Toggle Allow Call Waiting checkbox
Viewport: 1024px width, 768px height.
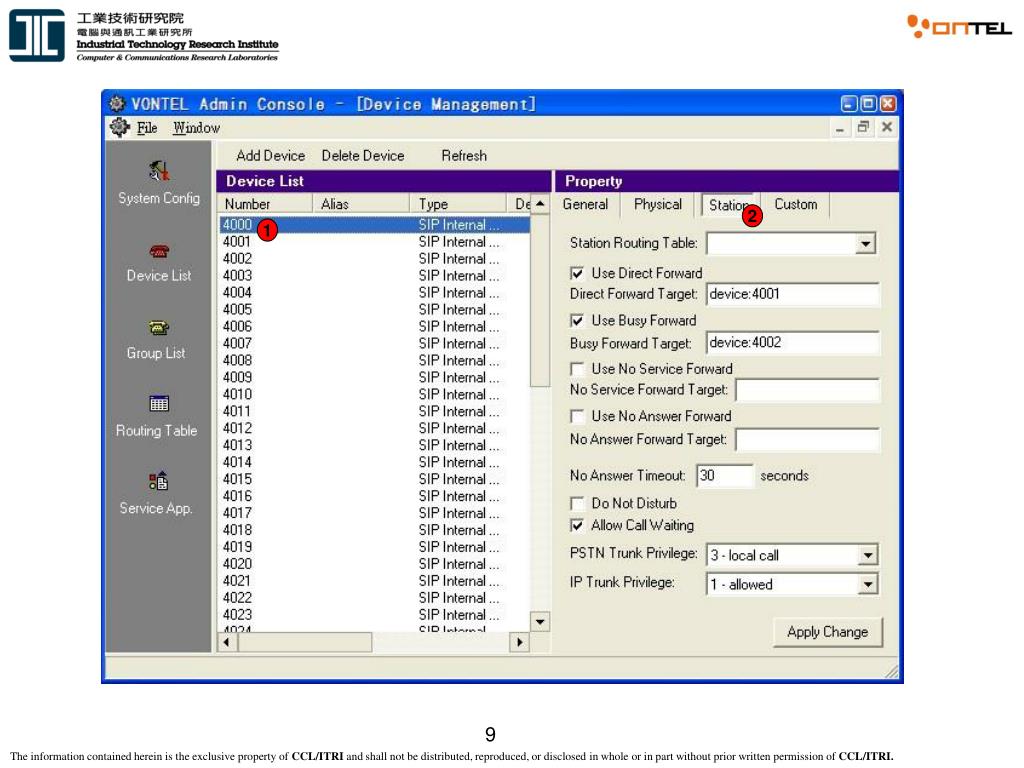[577, 525]
